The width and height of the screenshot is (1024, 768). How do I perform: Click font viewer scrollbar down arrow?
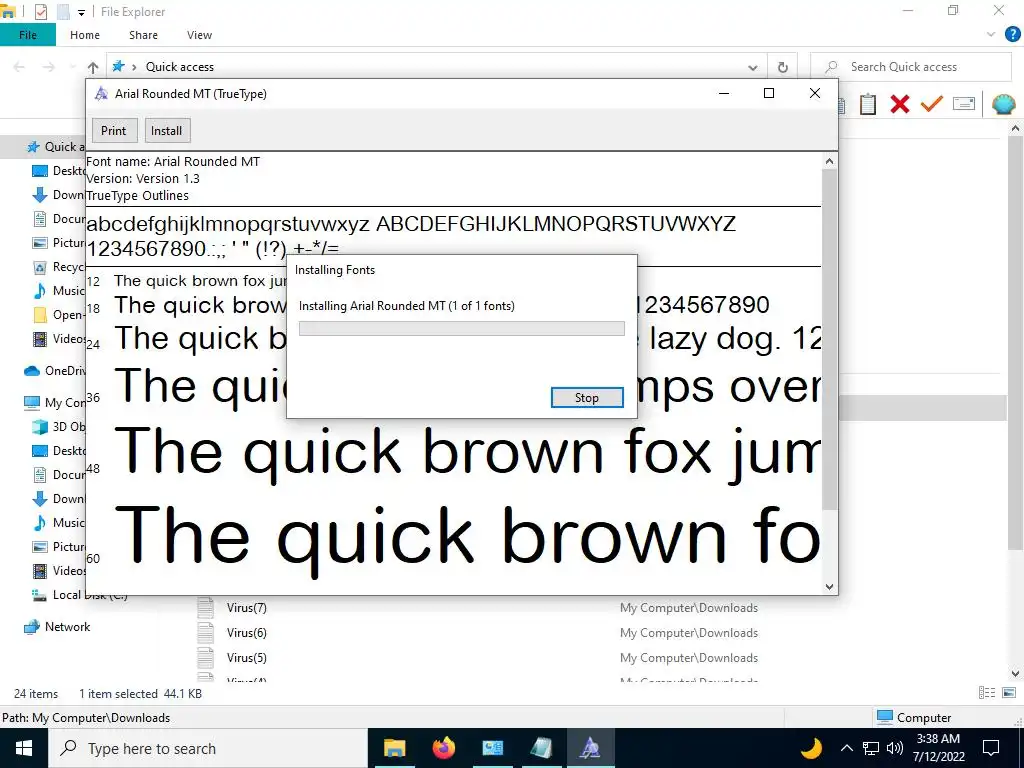coord(829,586)
